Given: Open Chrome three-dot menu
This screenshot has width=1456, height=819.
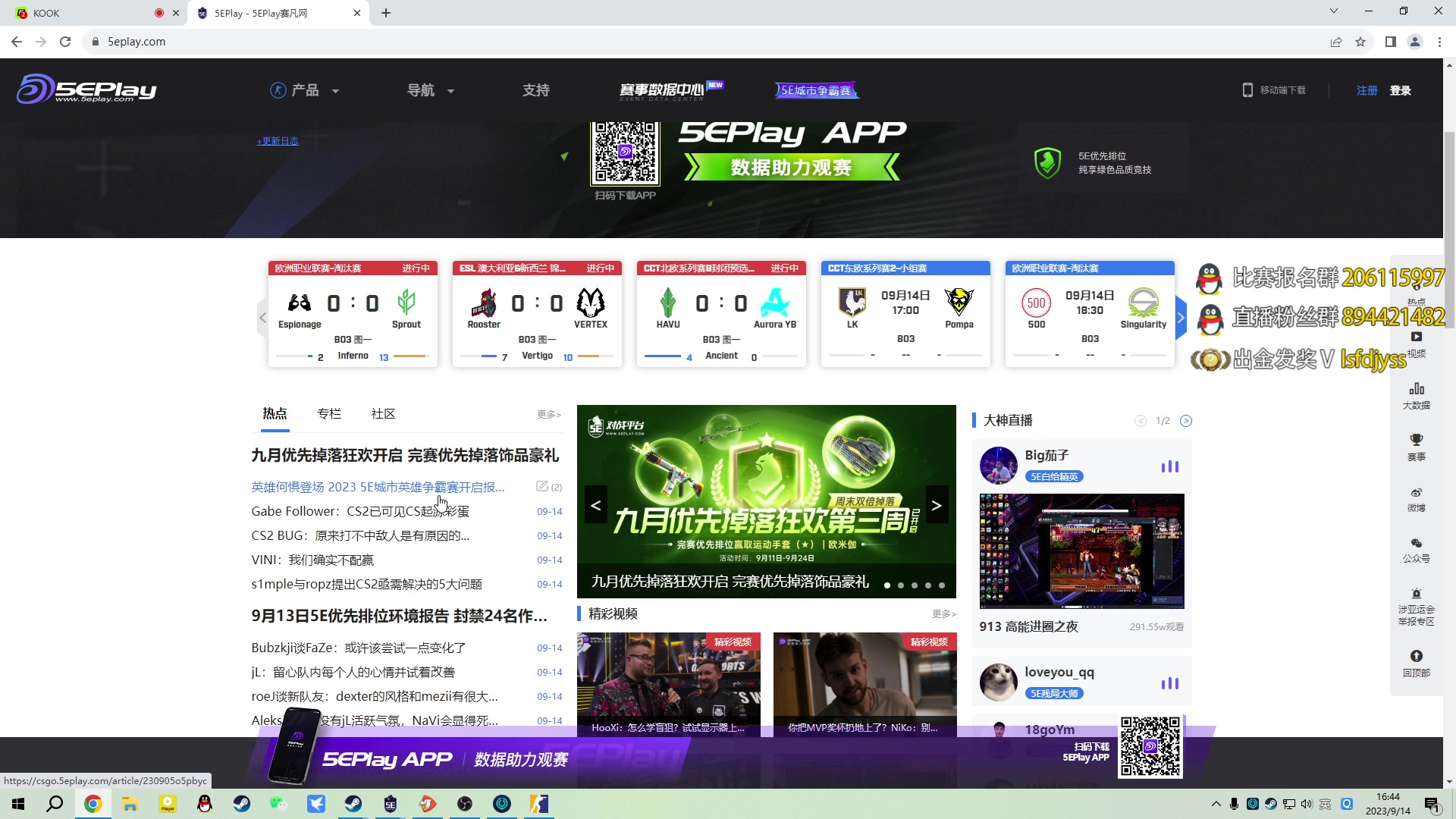Looking at the screenshot, I should [x=1439, y=42].
